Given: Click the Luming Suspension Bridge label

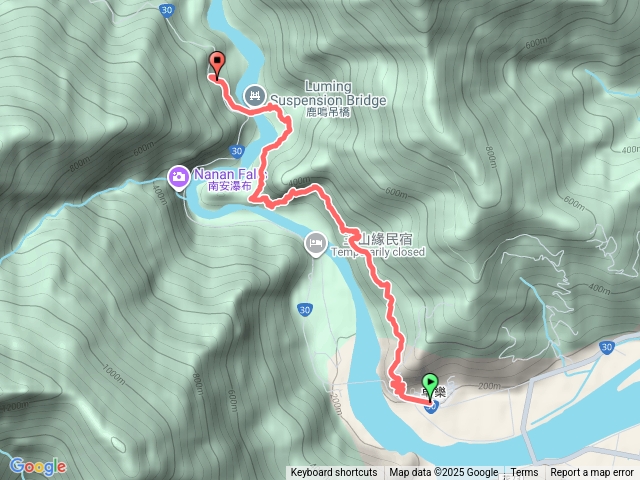Looking at the screenshot, I should (328, 99).
